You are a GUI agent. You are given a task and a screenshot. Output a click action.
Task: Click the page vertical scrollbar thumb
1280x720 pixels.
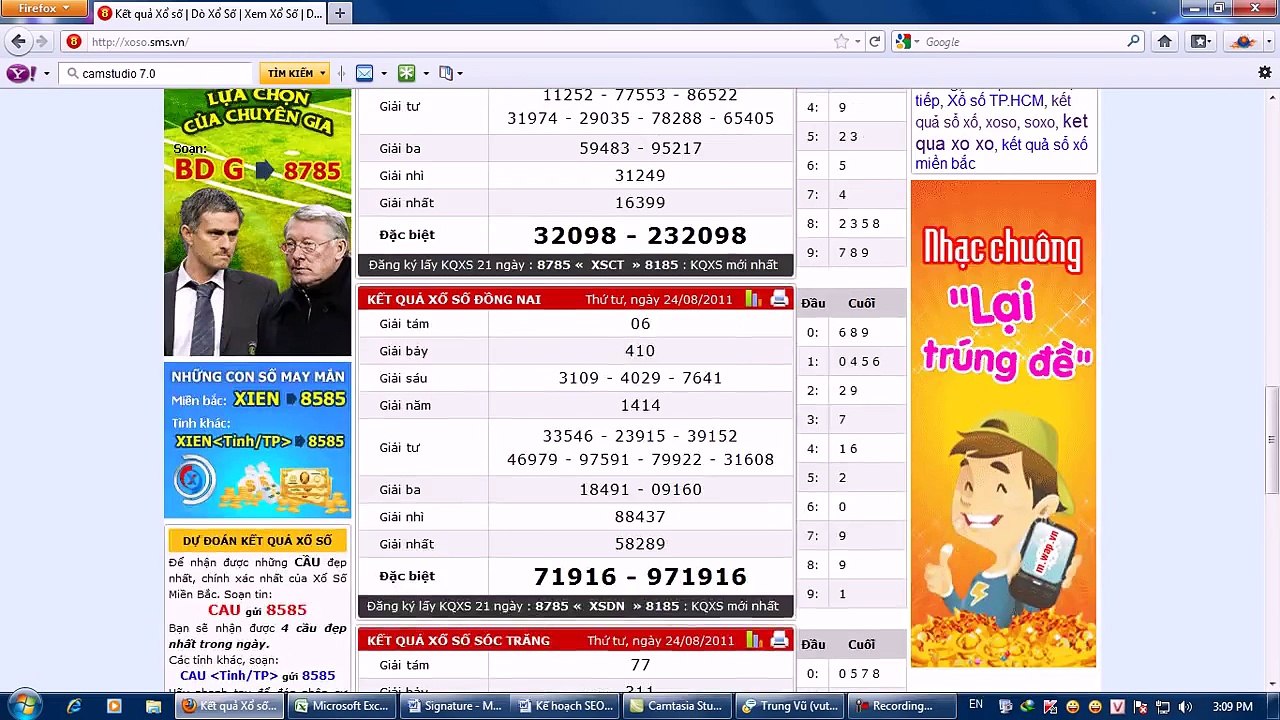(1271, 438)
